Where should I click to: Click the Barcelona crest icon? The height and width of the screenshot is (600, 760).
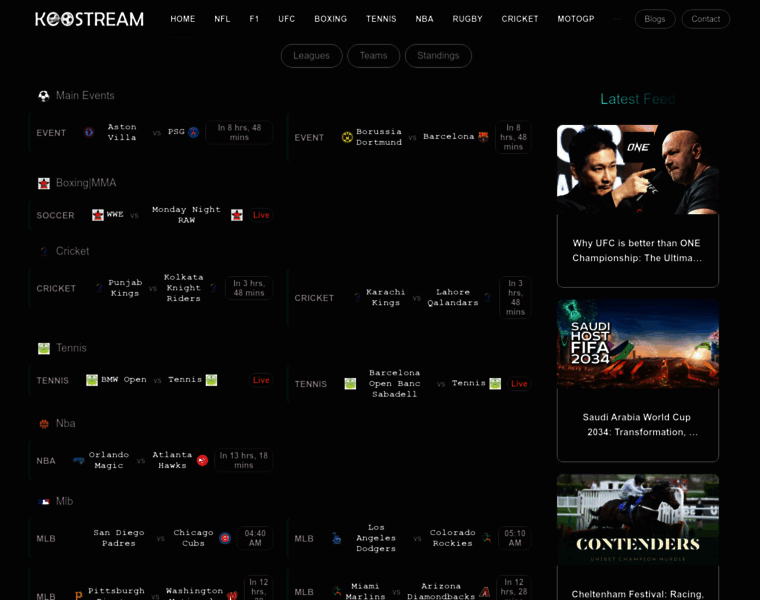[x=483, y=137]
